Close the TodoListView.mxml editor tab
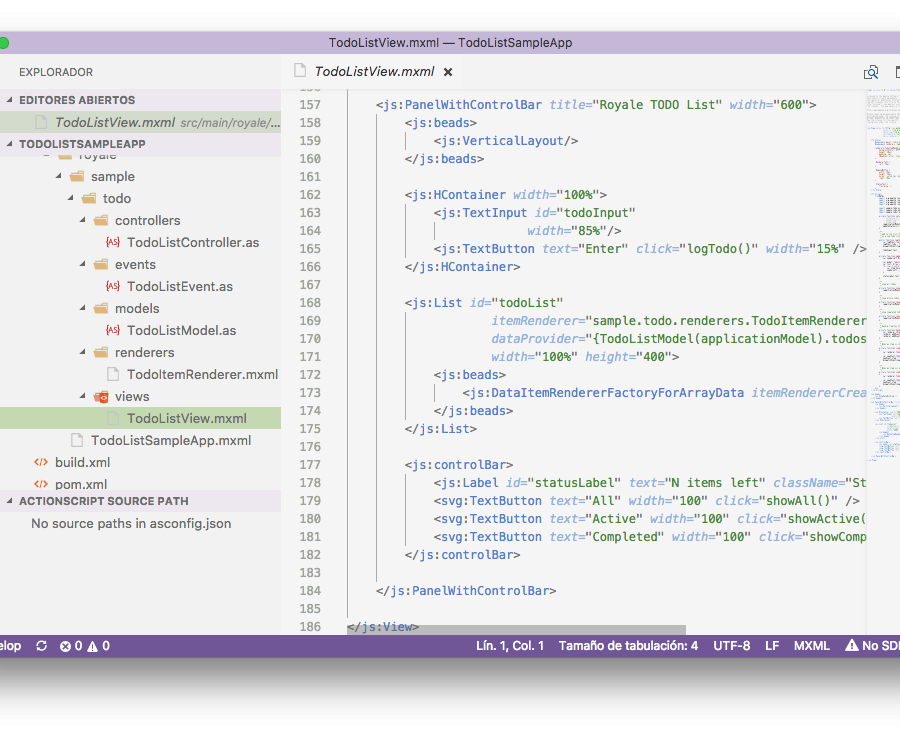This screenshot has height=737, width=900. 448,72
